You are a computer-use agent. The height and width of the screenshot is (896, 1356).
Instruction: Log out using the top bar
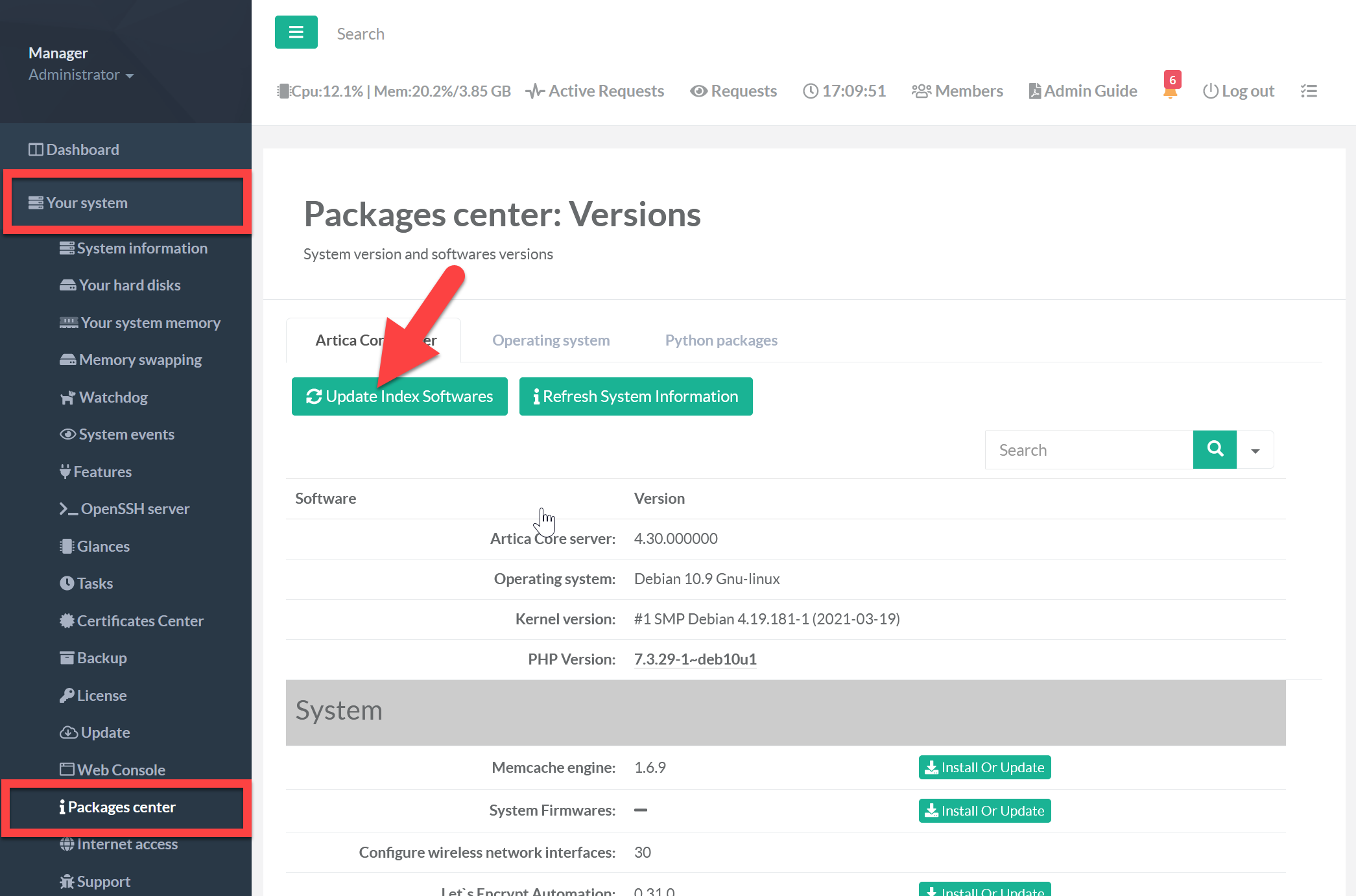click(x=1238, y=91)
